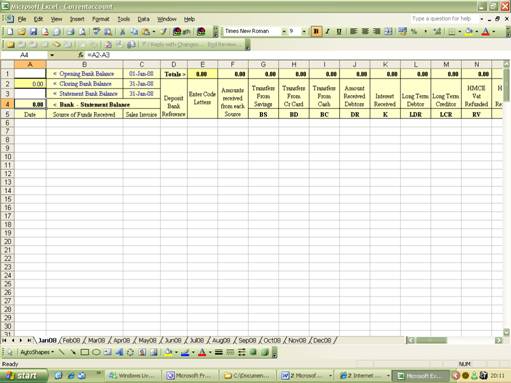Click the Windows Start button

(23, 376)
